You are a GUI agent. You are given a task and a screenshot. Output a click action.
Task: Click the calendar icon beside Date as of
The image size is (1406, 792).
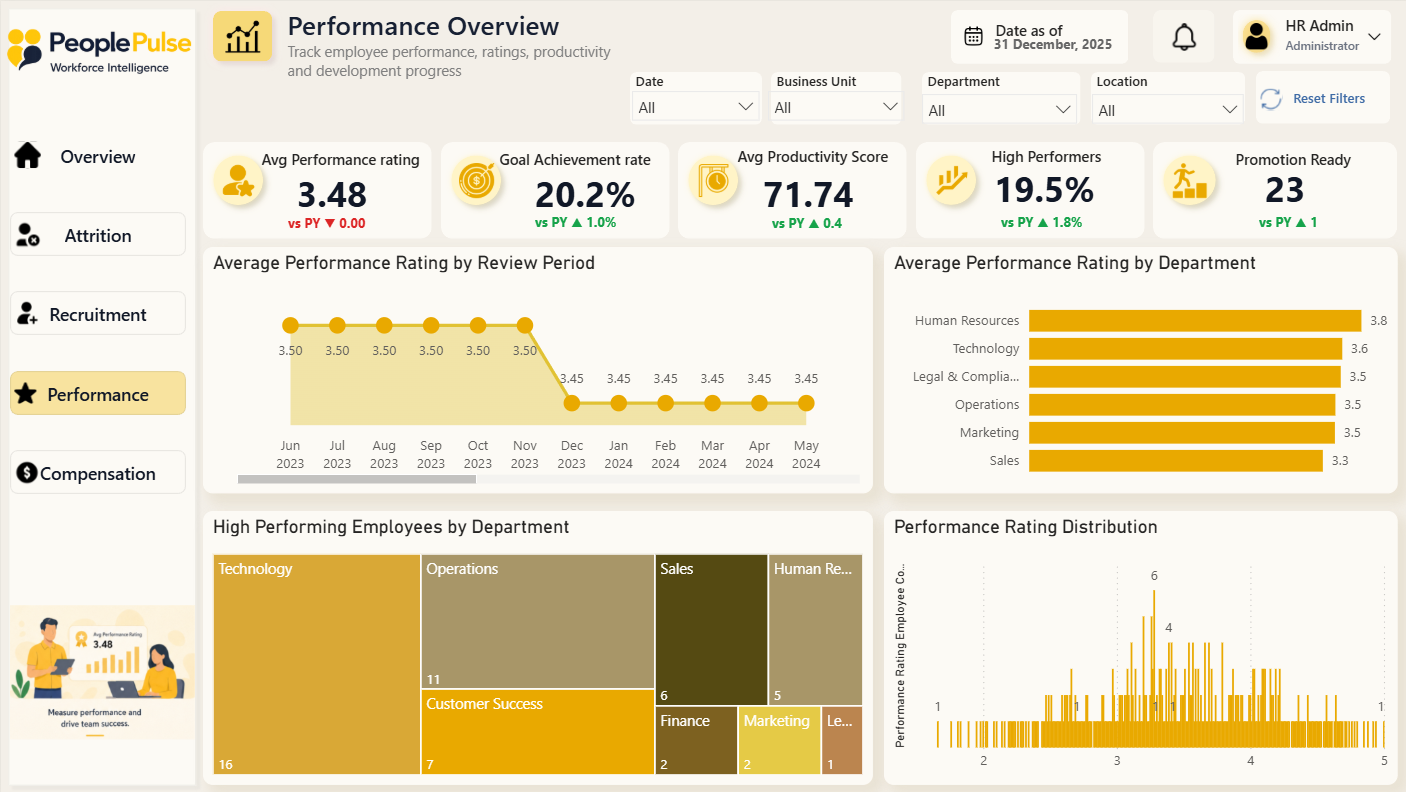point(973,37)
